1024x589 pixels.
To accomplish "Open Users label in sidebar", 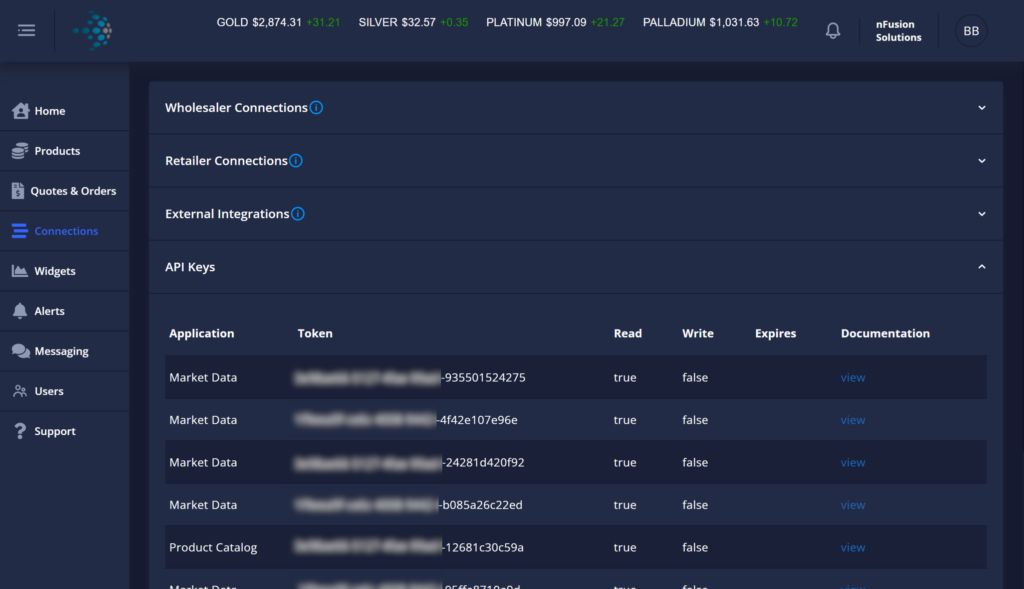I will (x=49, y=391).
